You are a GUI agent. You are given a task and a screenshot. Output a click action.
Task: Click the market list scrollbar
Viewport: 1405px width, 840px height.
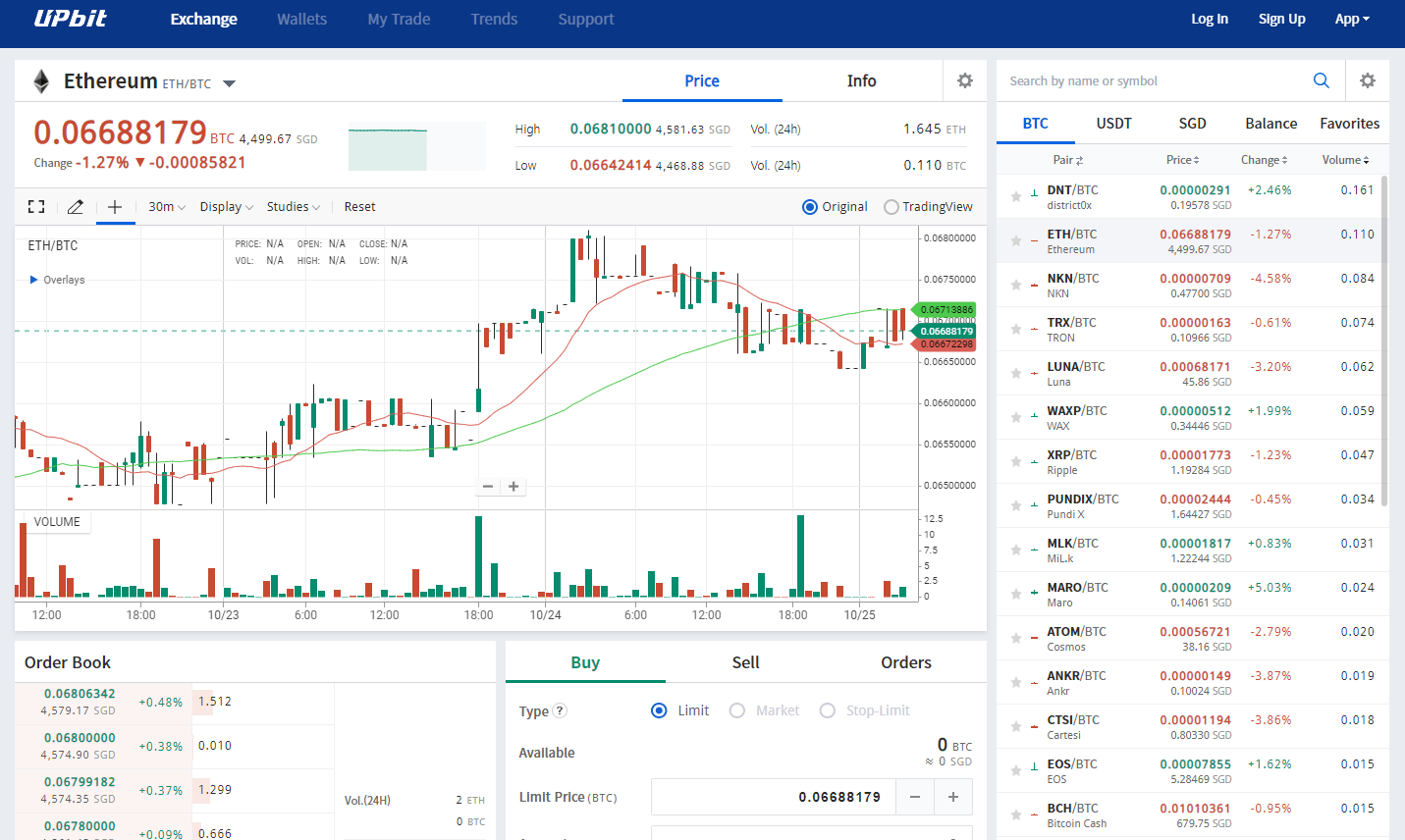click(1384, 341)
